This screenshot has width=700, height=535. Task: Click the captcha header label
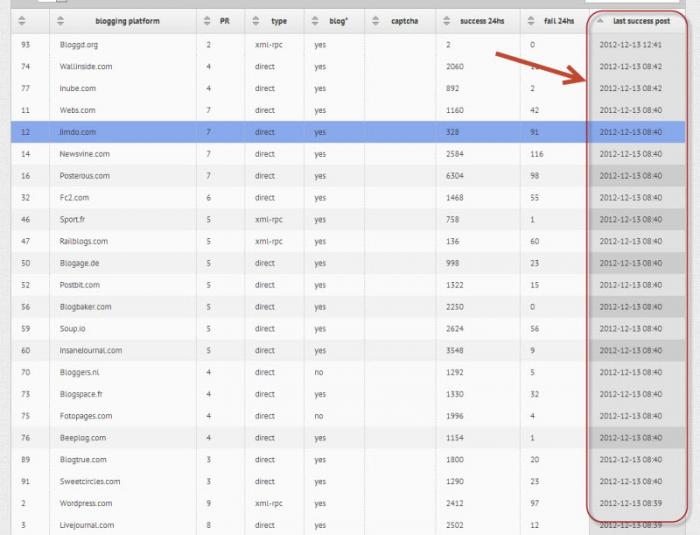pyautogui.click(x=404, y=21)
